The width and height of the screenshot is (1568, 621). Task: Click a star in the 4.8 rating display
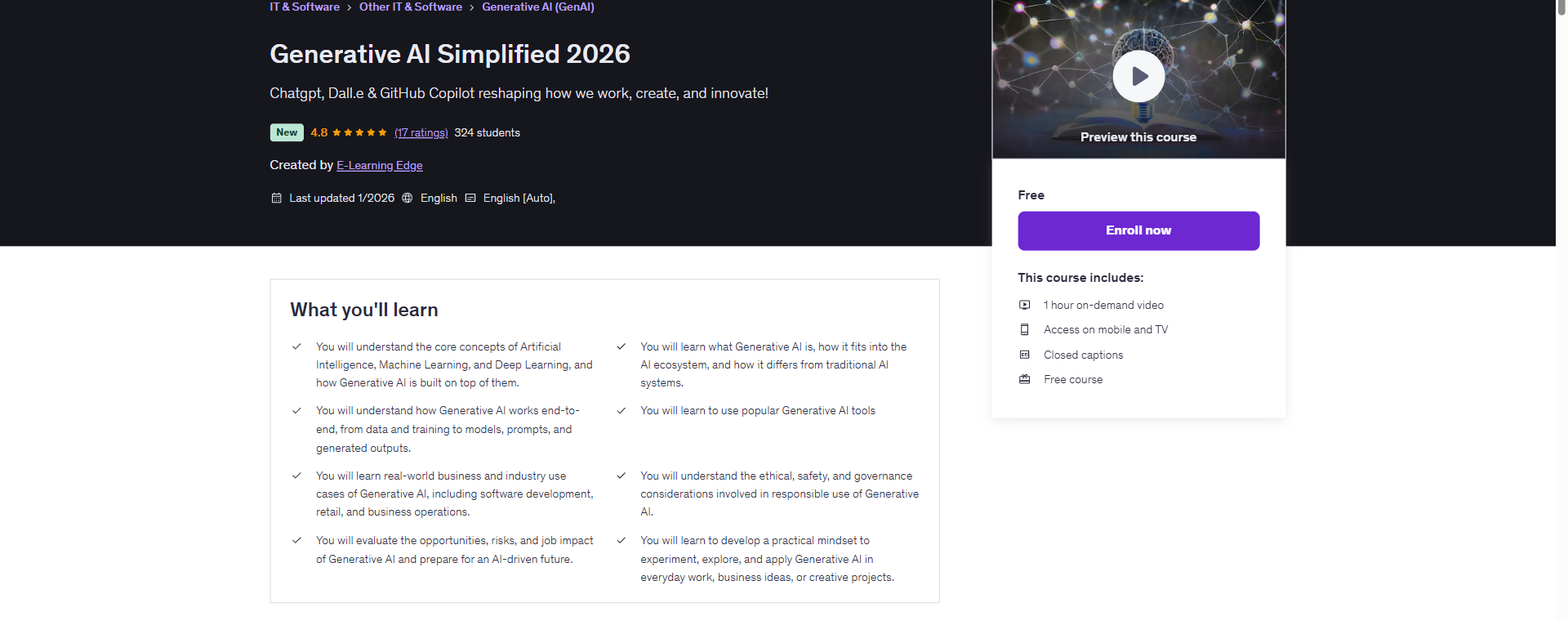click(349, 132)
